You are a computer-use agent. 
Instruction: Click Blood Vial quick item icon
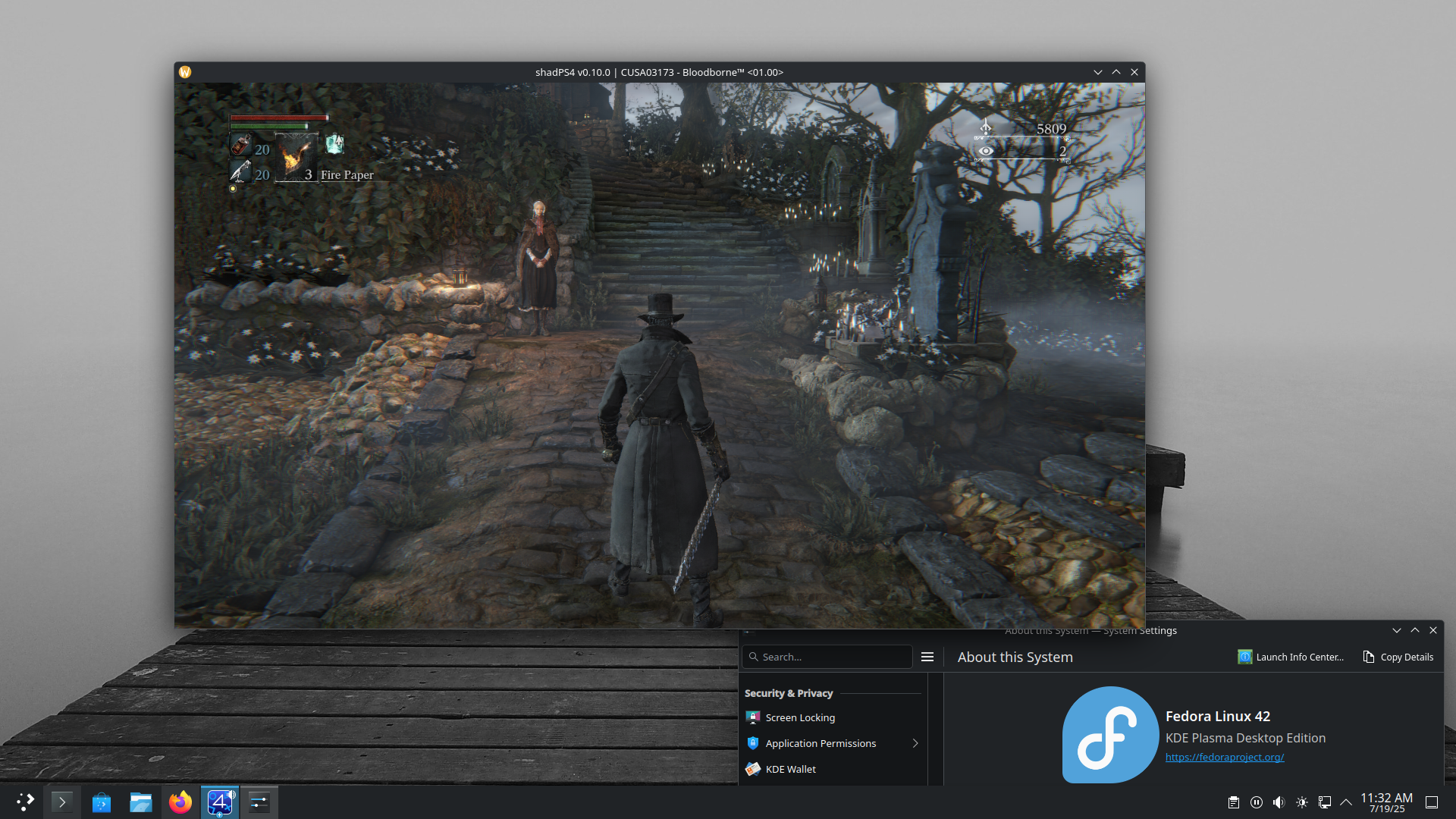[x=241, y=144]
